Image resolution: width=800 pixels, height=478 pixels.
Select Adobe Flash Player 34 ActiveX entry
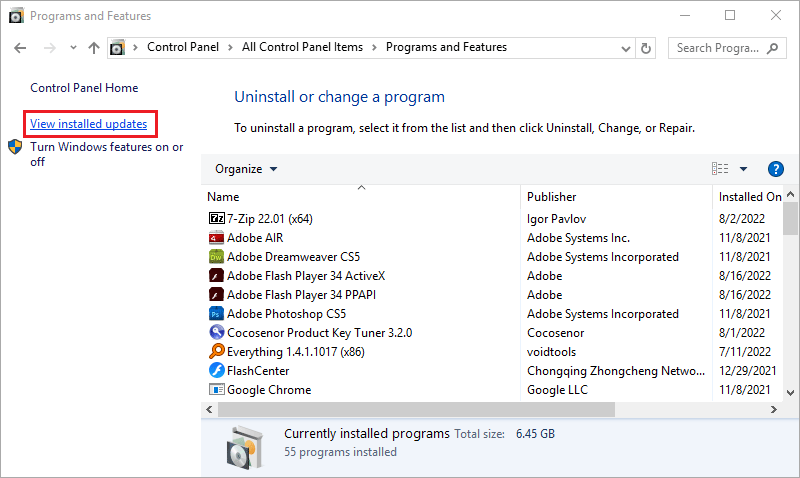(x=306, y=275)
